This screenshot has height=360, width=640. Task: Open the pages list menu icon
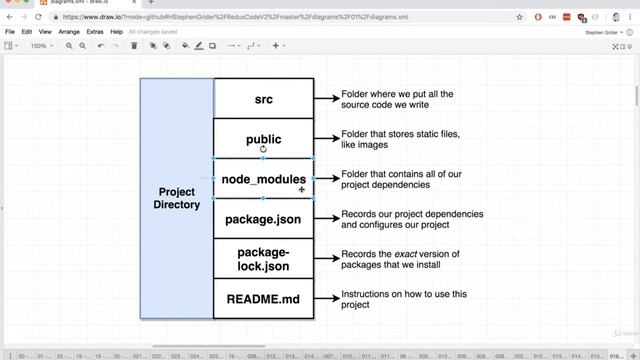click(x=10, y=356)
